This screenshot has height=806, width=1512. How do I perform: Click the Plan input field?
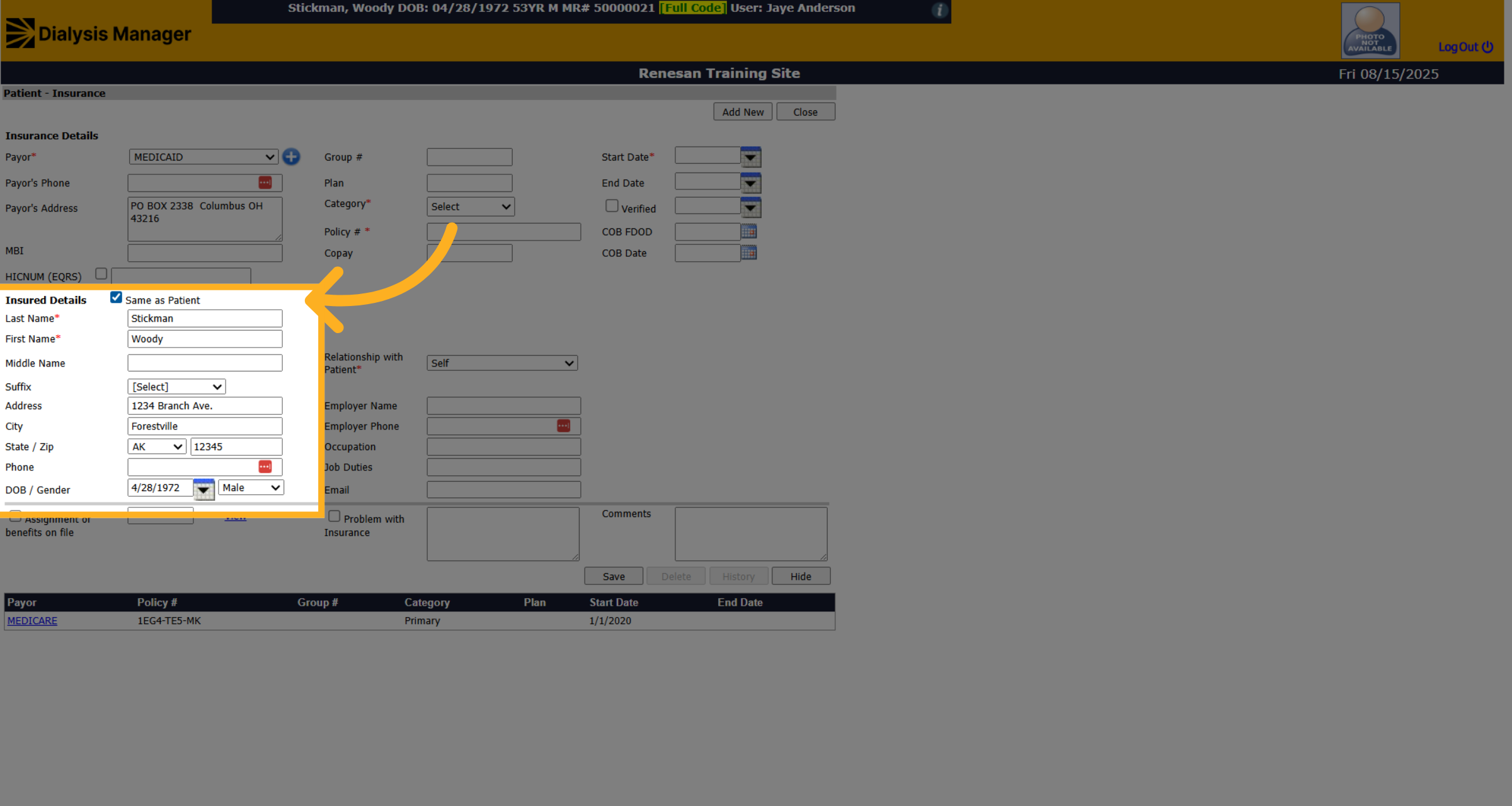[x=469, y=183]
